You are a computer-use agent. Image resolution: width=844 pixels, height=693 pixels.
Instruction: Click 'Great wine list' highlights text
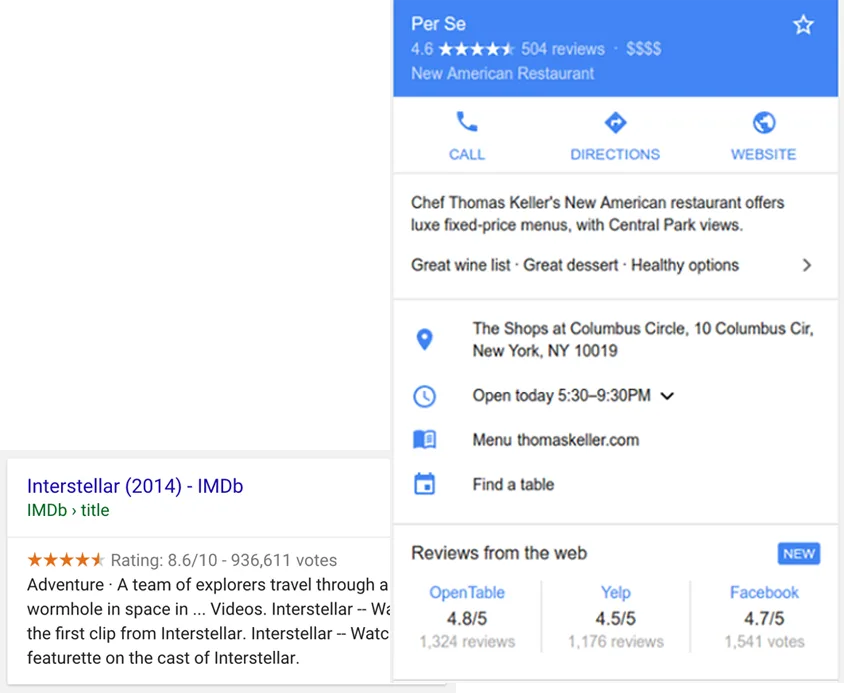[460, 265]
